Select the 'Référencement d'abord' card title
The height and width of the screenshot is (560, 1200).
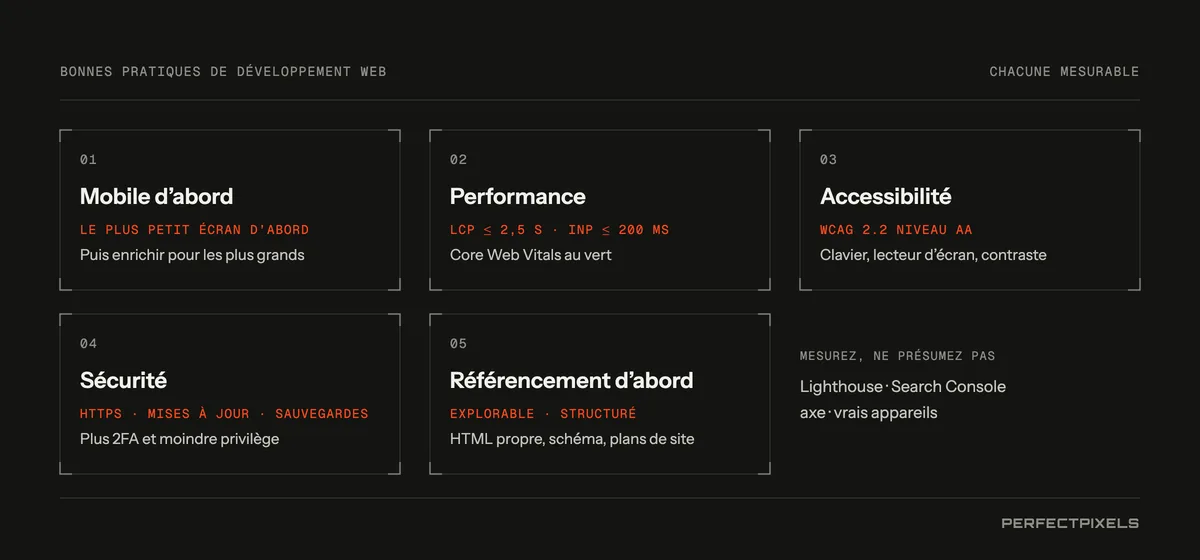571,380
